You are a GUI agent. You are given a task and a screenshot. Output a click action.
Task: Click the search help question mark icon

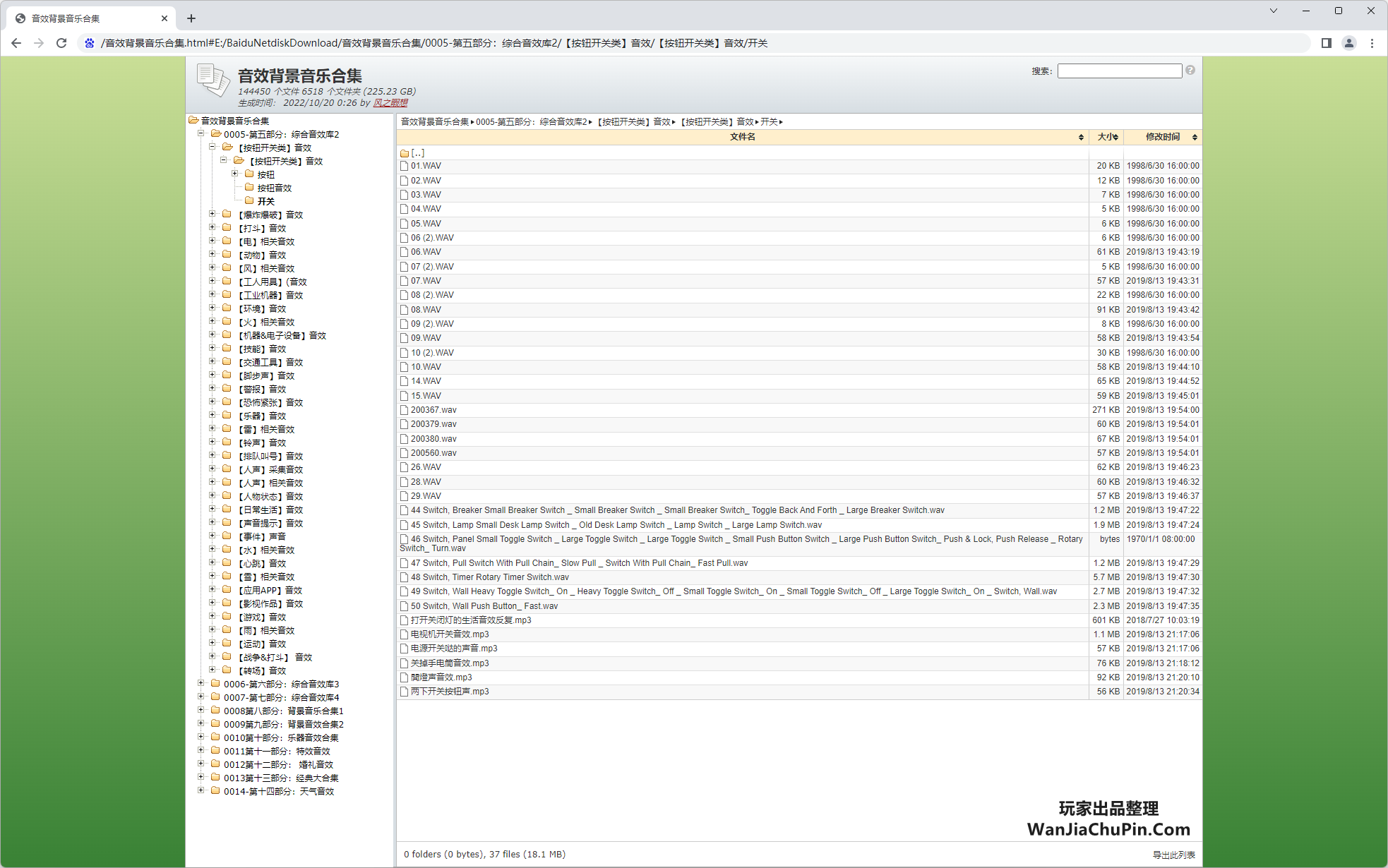1190,71
